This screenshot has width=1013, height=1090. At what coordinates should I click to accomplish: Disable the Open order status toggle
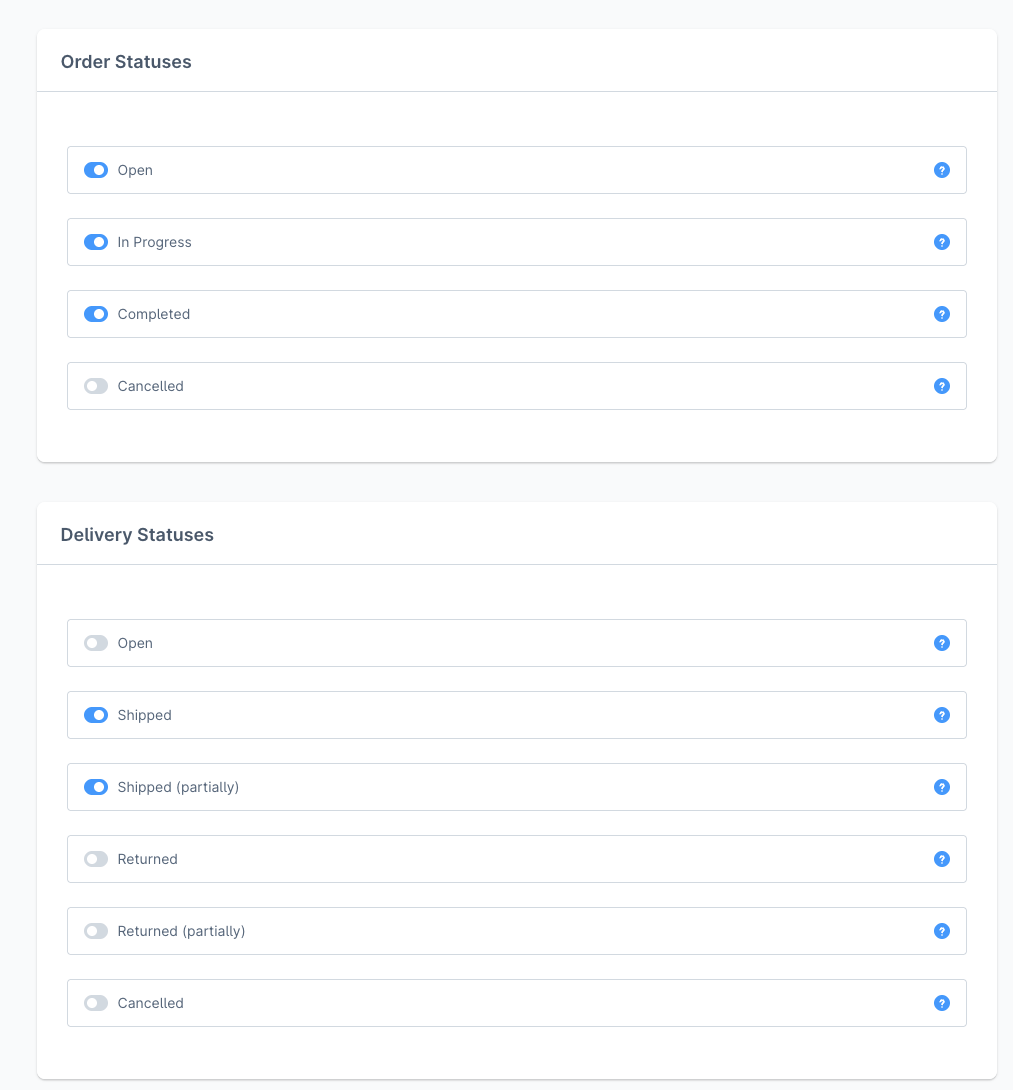96,170
